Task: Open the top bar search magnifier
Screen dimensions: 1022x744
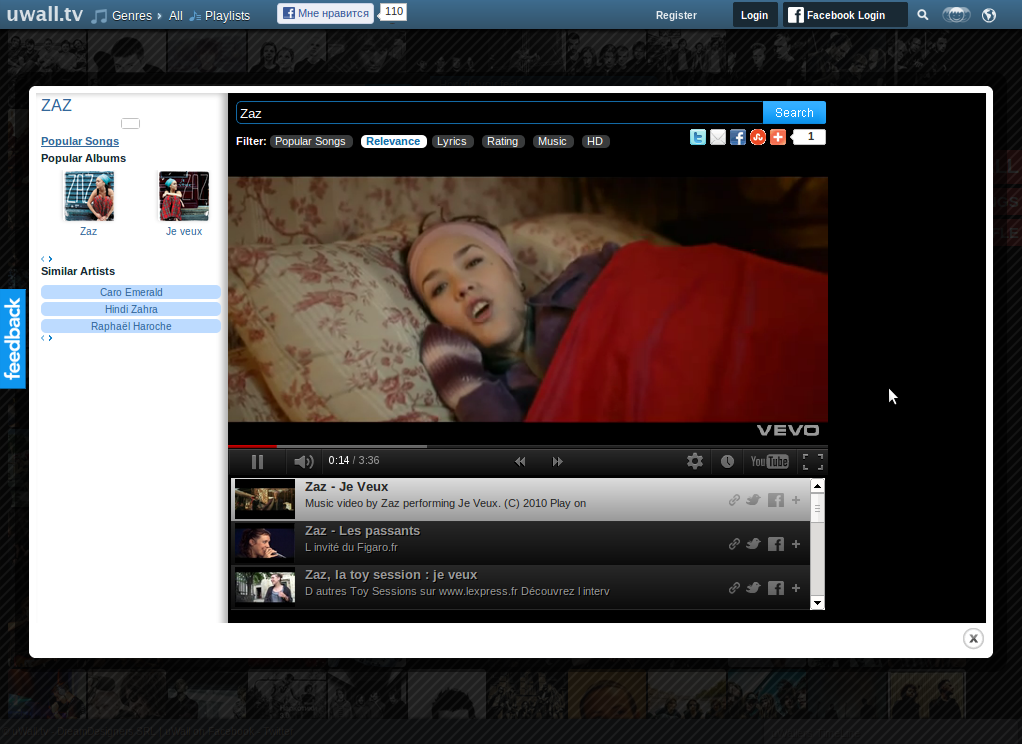Action: click(922, 15)
